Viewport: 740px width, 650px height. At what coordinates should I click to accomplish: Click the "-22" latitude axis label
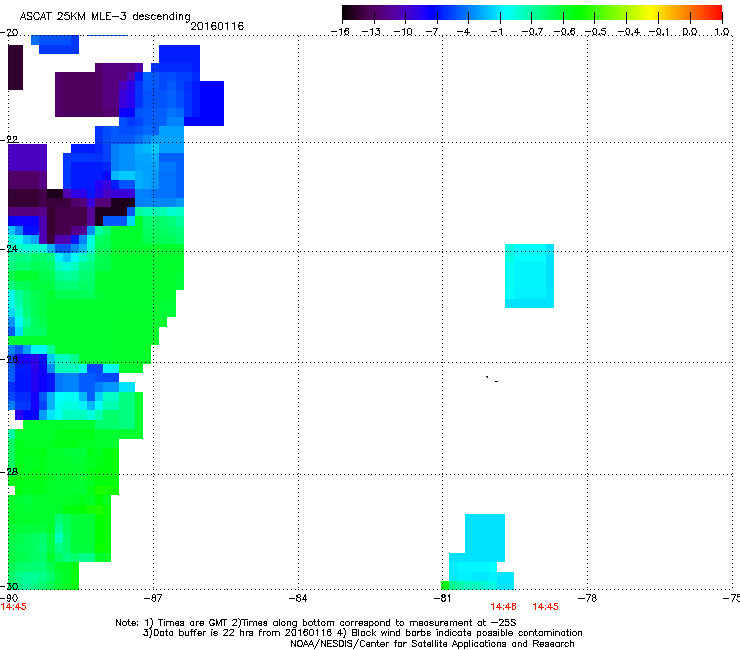(9, 140)
